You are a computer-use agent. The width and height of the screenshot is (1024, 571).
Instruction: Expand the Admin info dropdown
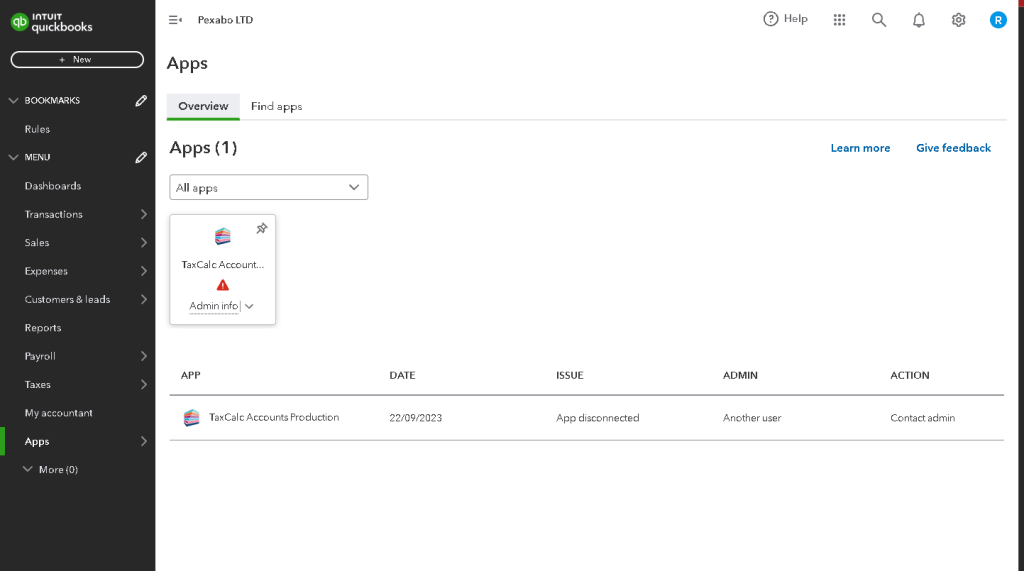pos(249,306)
